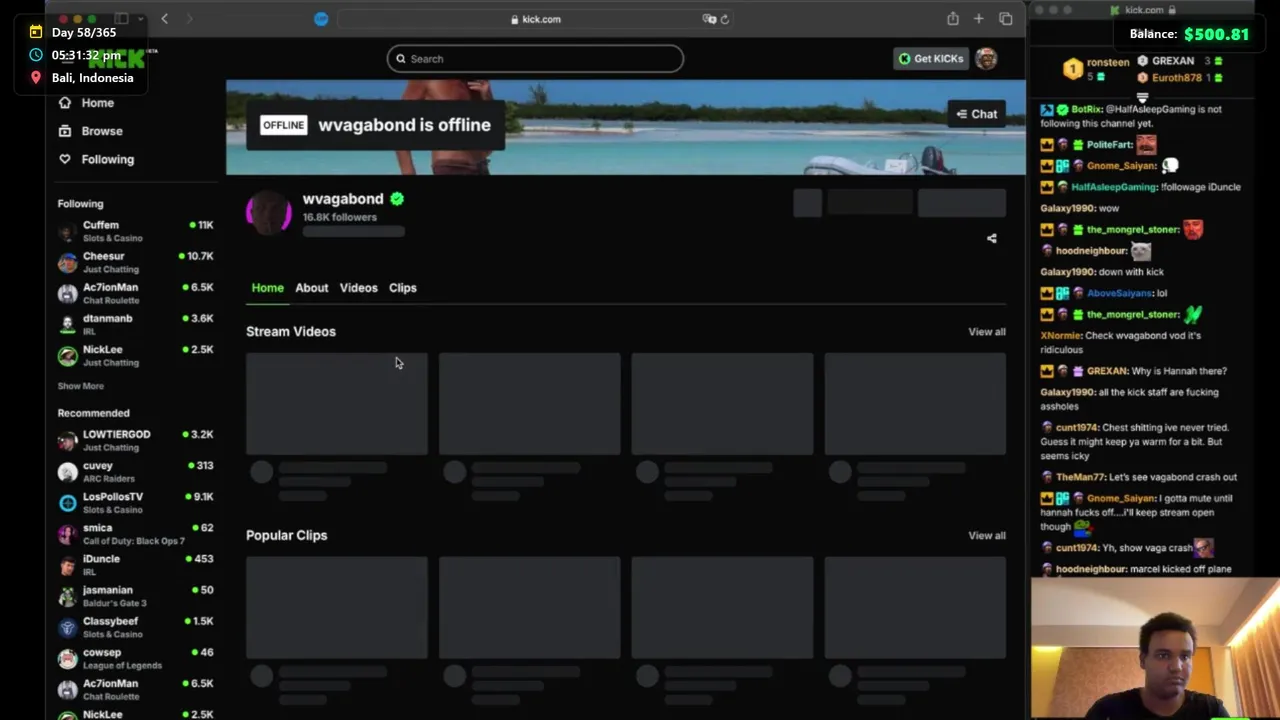This screenshot has height=720, width=1280.
Task: Open LOWTIERGOD in Recommended channels
Action: pos(135,440)
